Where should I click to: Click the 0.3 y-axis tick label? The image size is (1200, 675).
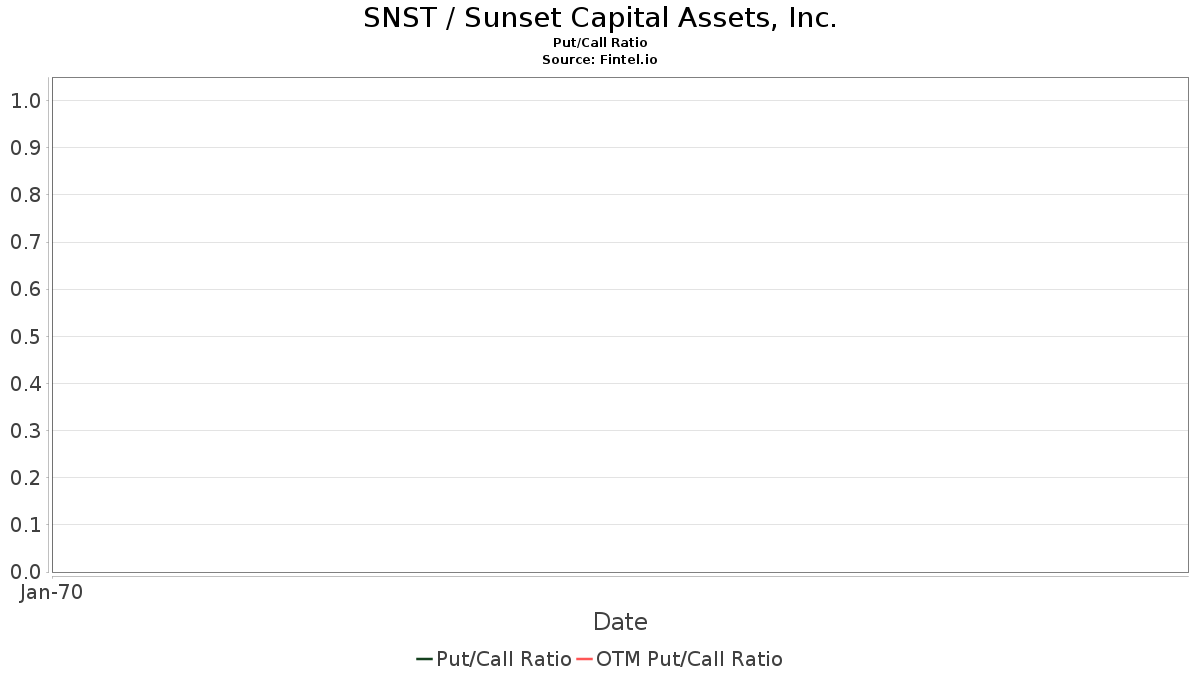click(25, 431)
